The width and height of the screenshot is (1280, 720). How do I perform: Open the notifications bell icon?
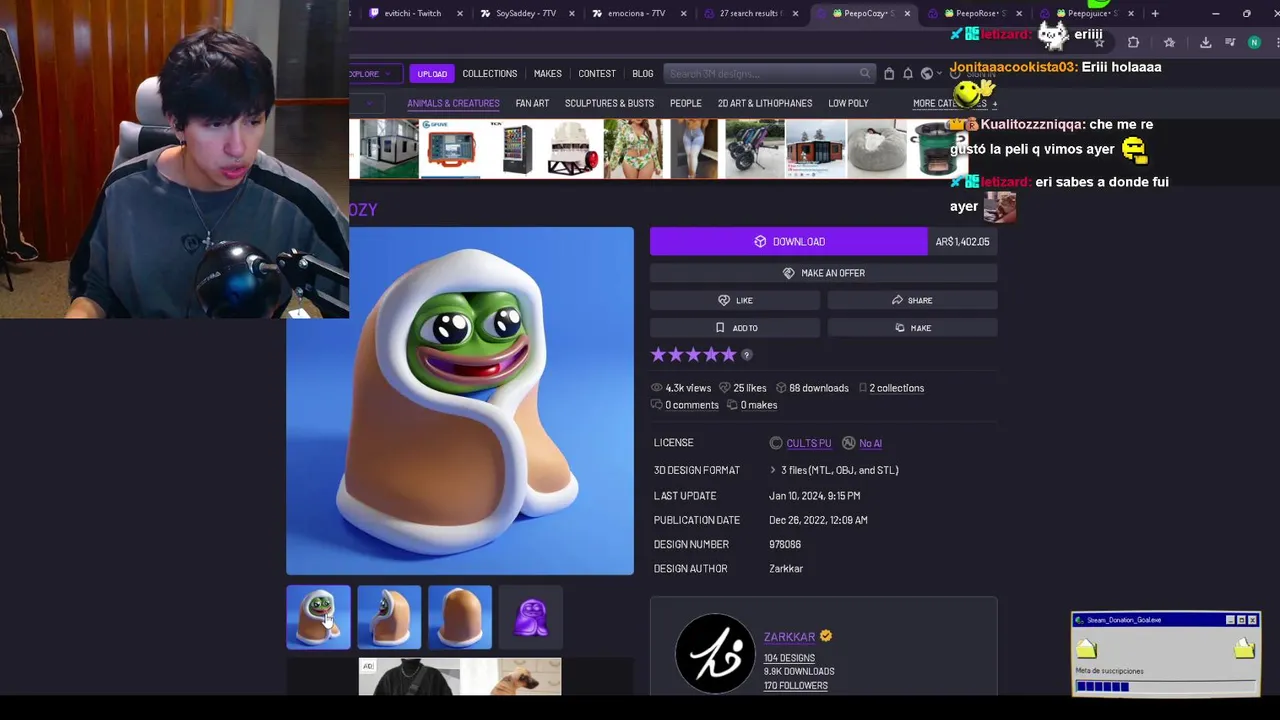click(x=908, y=73)
